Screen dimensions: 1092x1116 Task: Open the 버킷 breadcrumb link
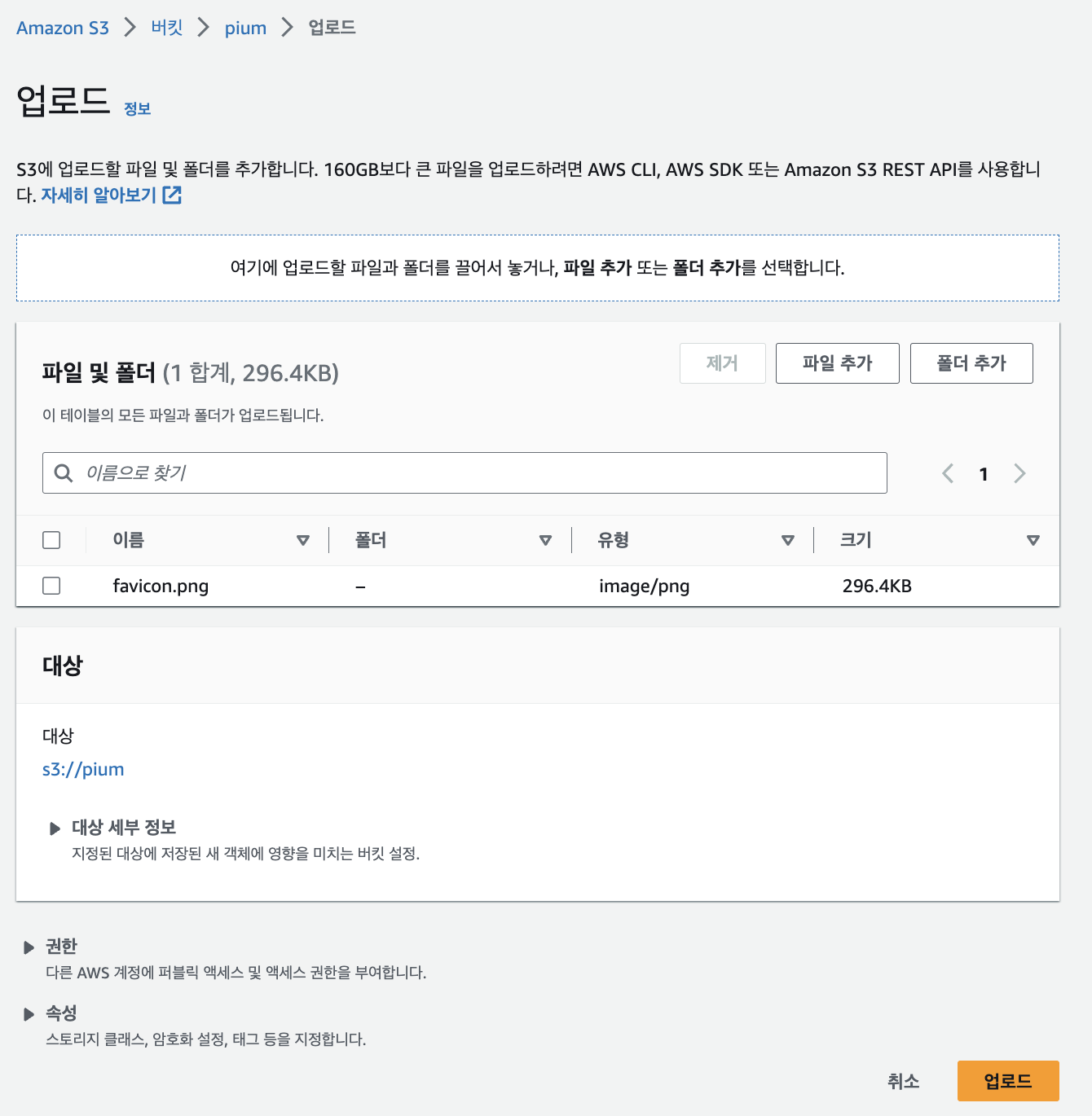point(167,28)
